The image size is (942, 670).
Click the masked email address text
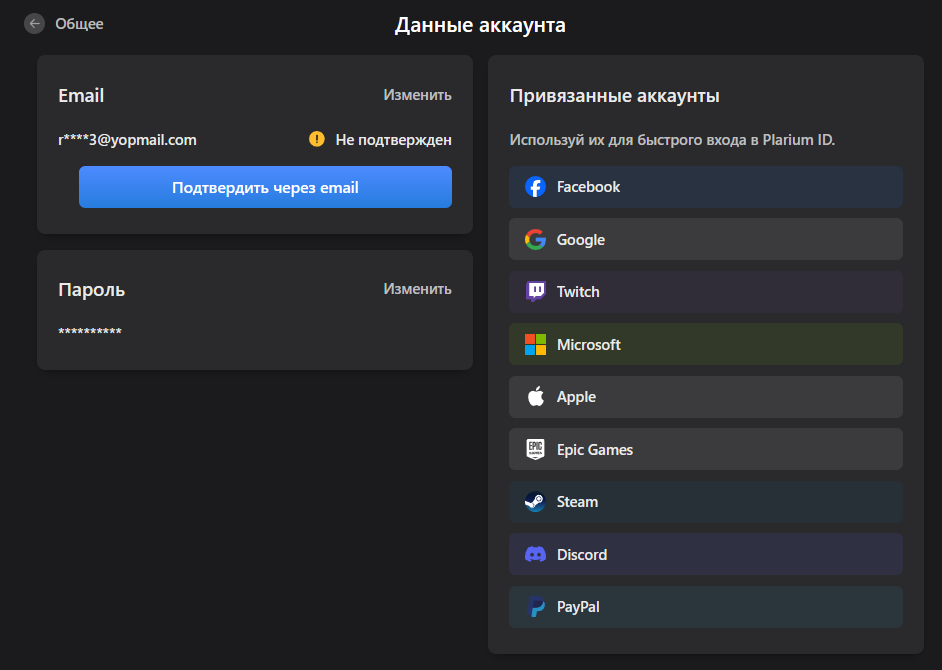point(127,140)
